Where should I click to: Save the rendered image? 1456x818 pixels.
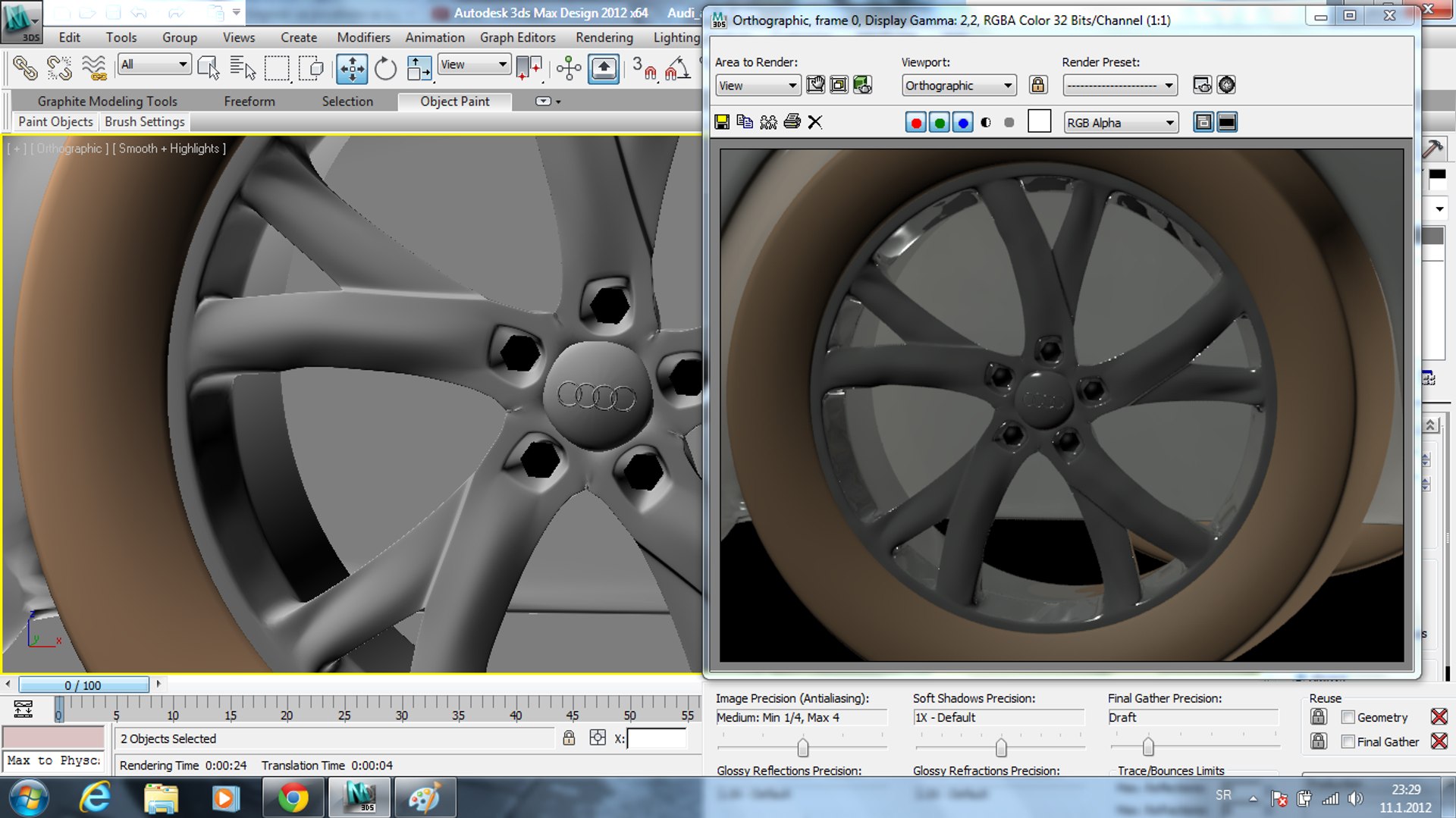coord(722,122)
